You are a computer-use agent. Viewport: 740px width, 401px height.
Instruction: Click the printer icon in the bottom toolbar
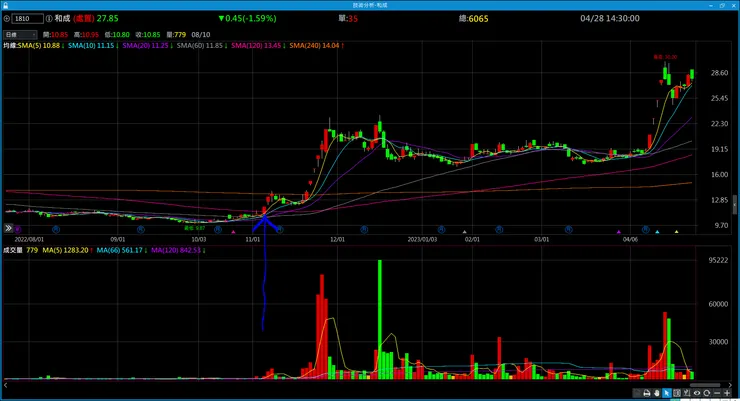647,393
